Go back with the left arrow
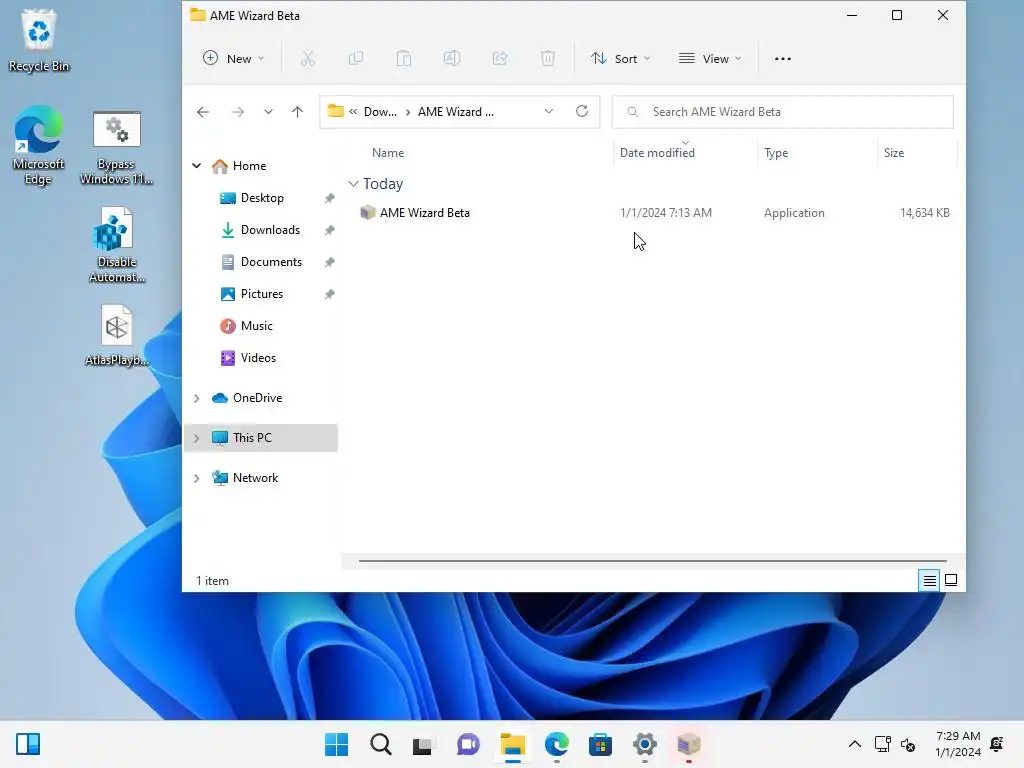 tap(203, 112)
